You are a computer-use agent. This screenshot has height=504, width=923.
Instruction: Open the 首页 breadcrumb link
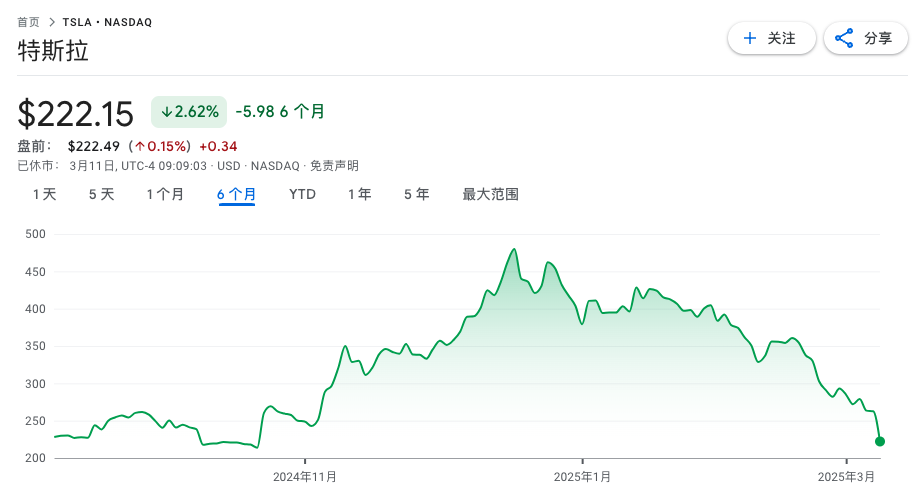(28, 22)
